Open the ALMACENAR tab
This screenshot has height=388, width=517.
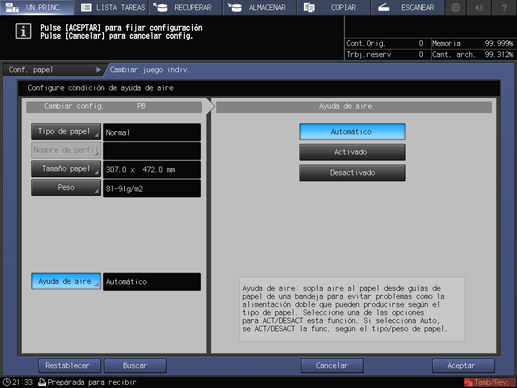(260, 7)
